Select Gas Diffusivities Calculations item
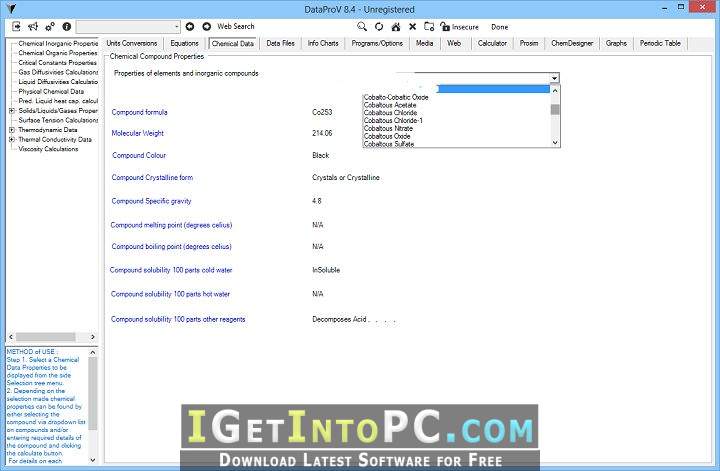Screen dimensions: 720x471 [x=58, y=73]
